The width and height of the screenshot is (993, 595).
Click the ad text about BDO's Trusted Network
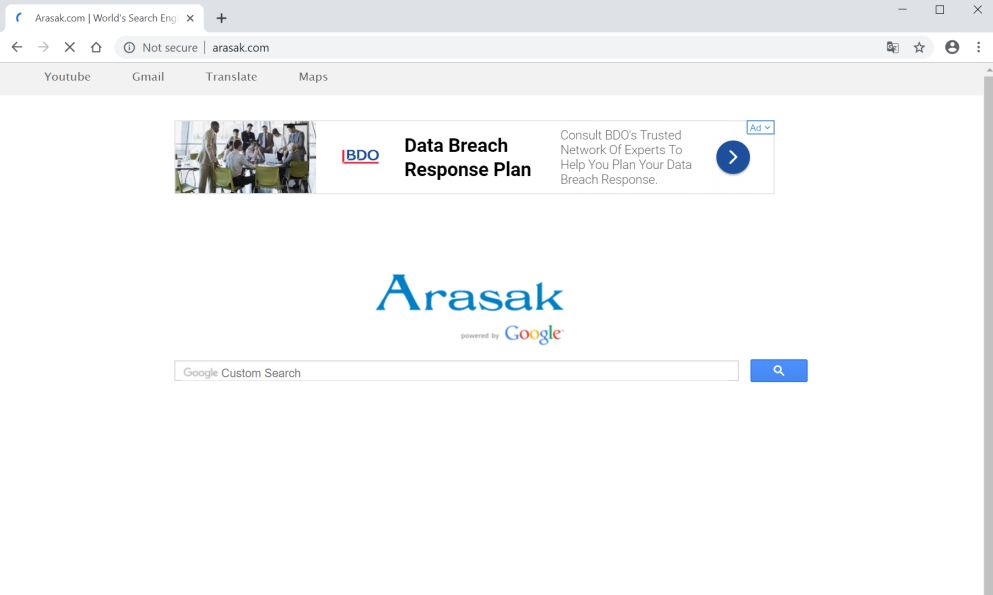pyautogui.click(x=626, y=157)
